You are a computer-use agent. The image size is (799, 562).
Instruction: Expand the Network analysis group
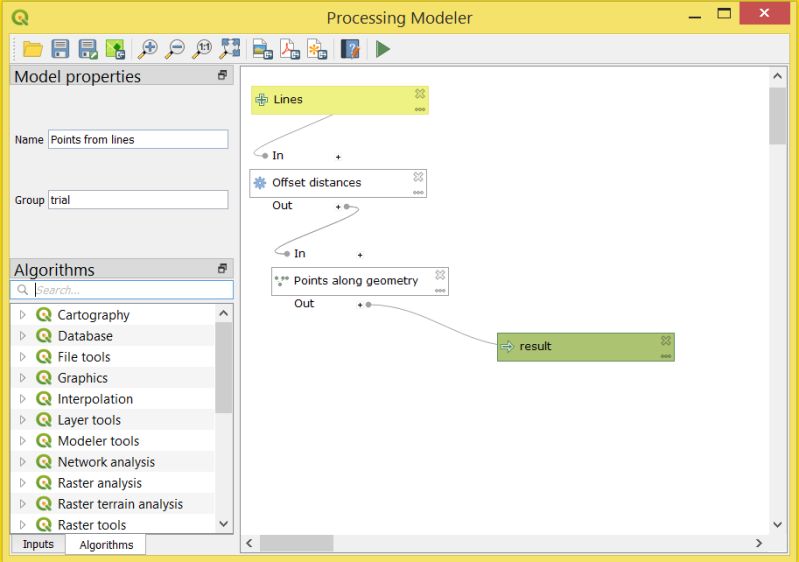[22, 462]
